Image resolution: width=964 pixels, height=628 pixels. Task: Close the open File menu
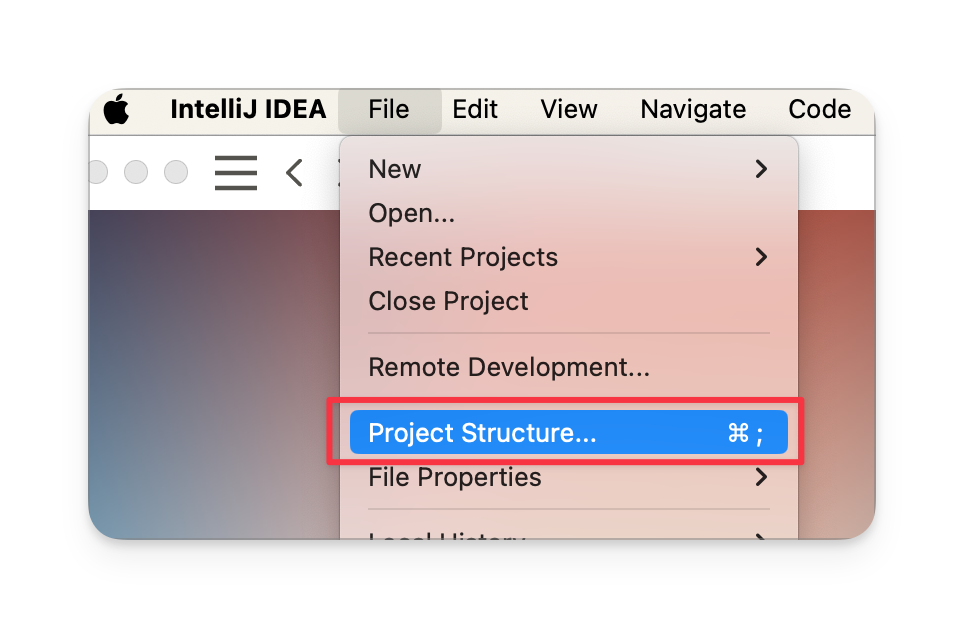(x=389, y=110)
